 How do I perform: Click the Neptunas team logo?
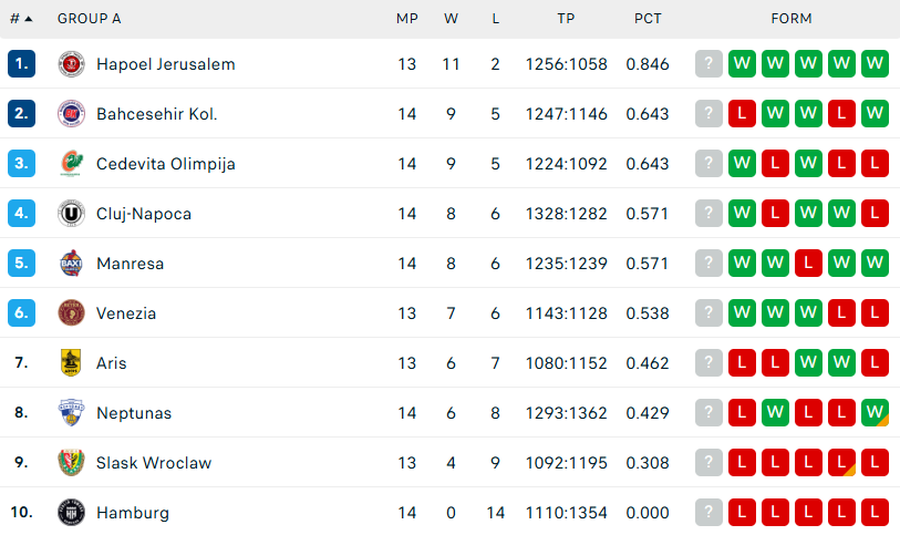click(x=71, y=413)
